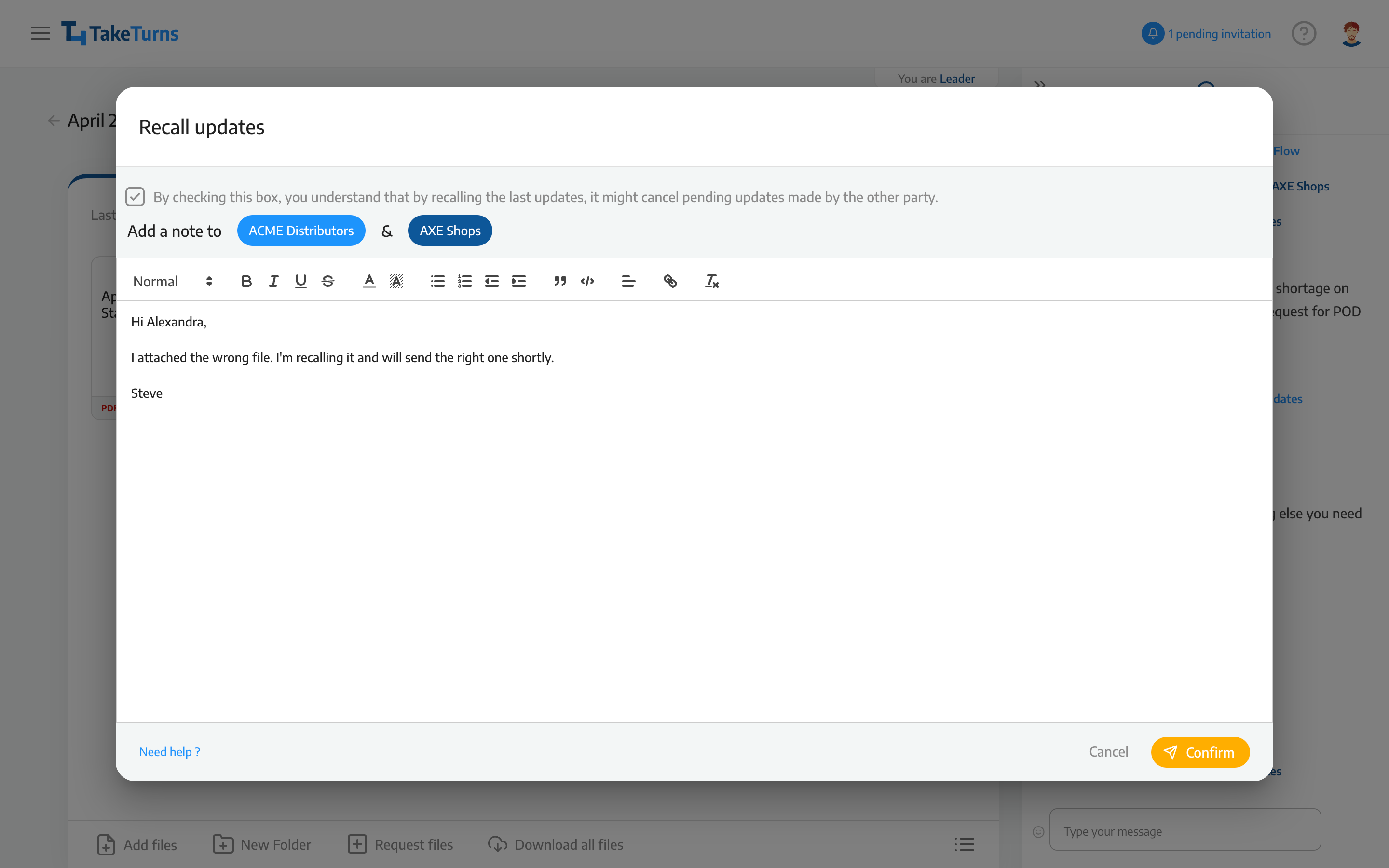Cancel the Recall updates dialog
The width and height of the screenshot is (1389, 868).
(x=1108, y=751)
